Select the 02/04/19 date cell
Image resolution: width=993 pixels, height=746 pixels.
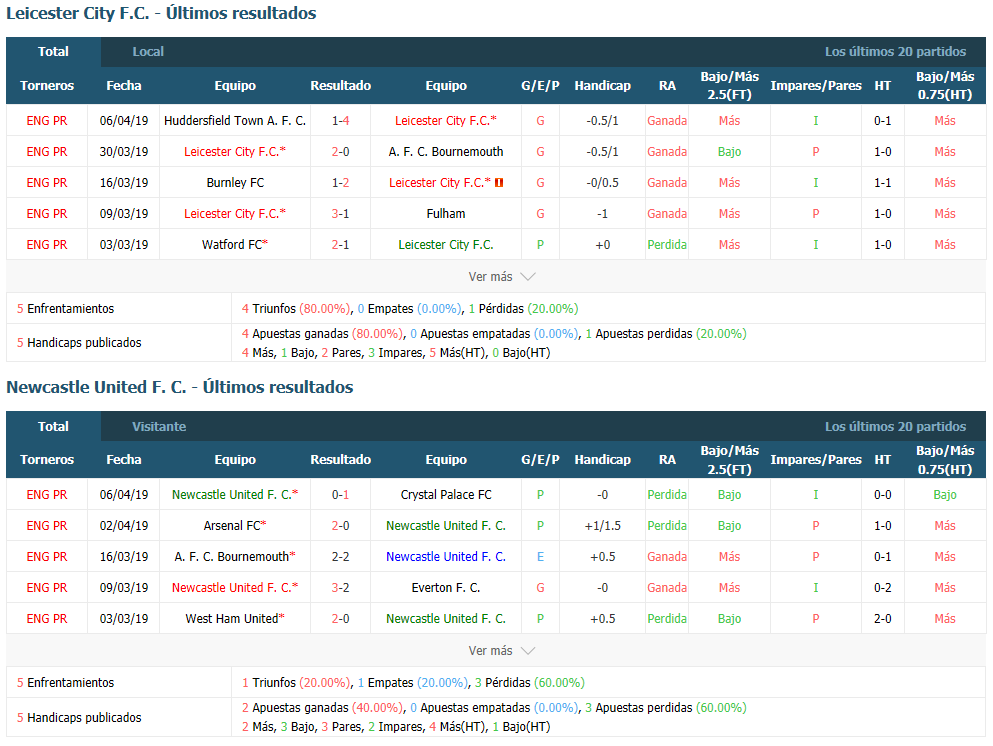(123, 526)
